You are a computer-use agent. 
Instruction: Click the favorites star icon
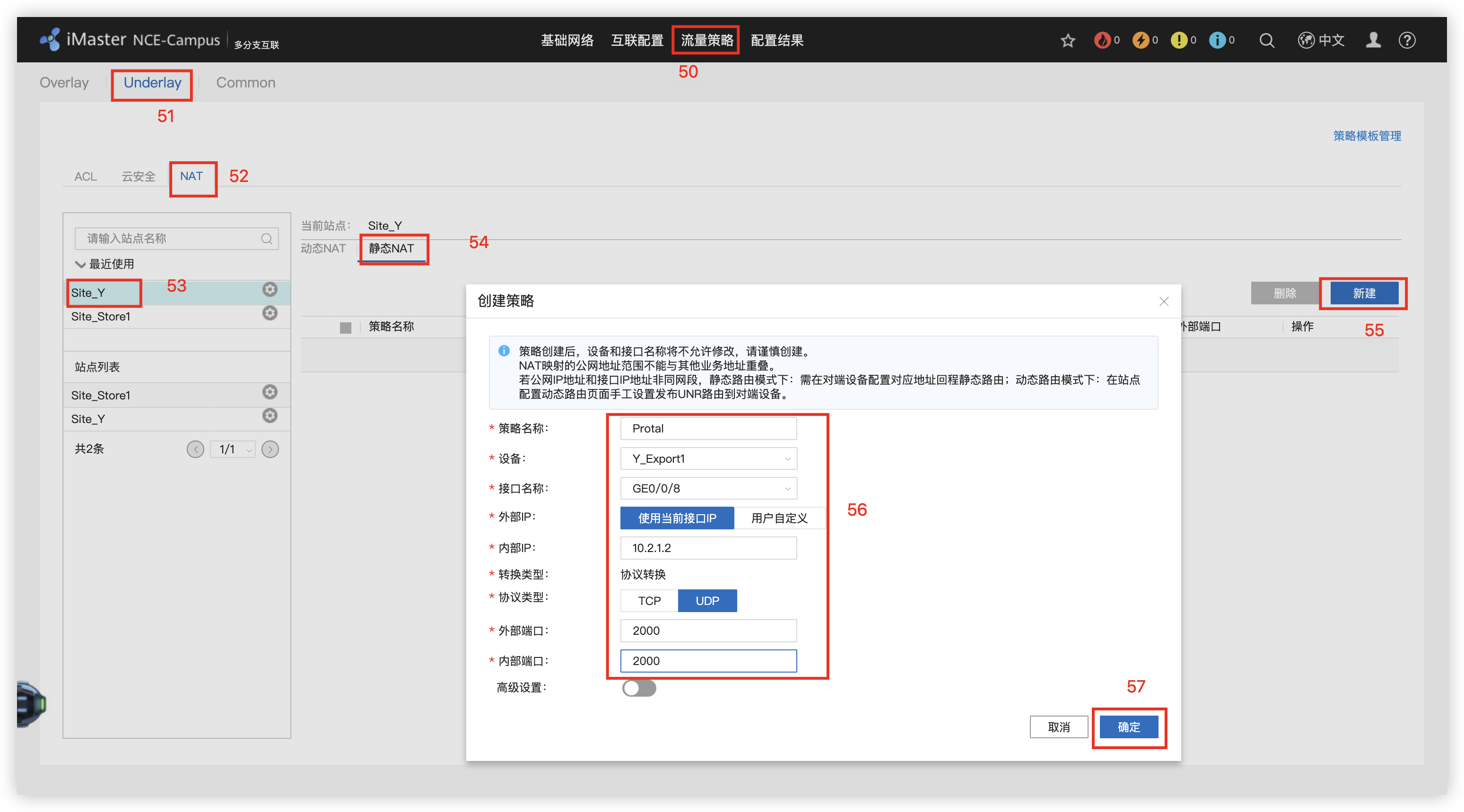[1067, 40]
